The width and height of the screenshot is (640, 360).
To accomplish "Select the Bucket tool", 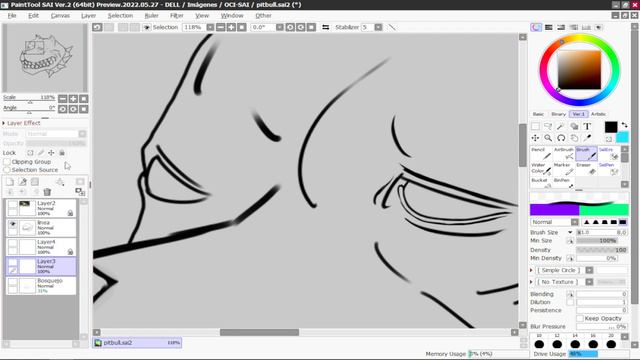I will point(542,183).
